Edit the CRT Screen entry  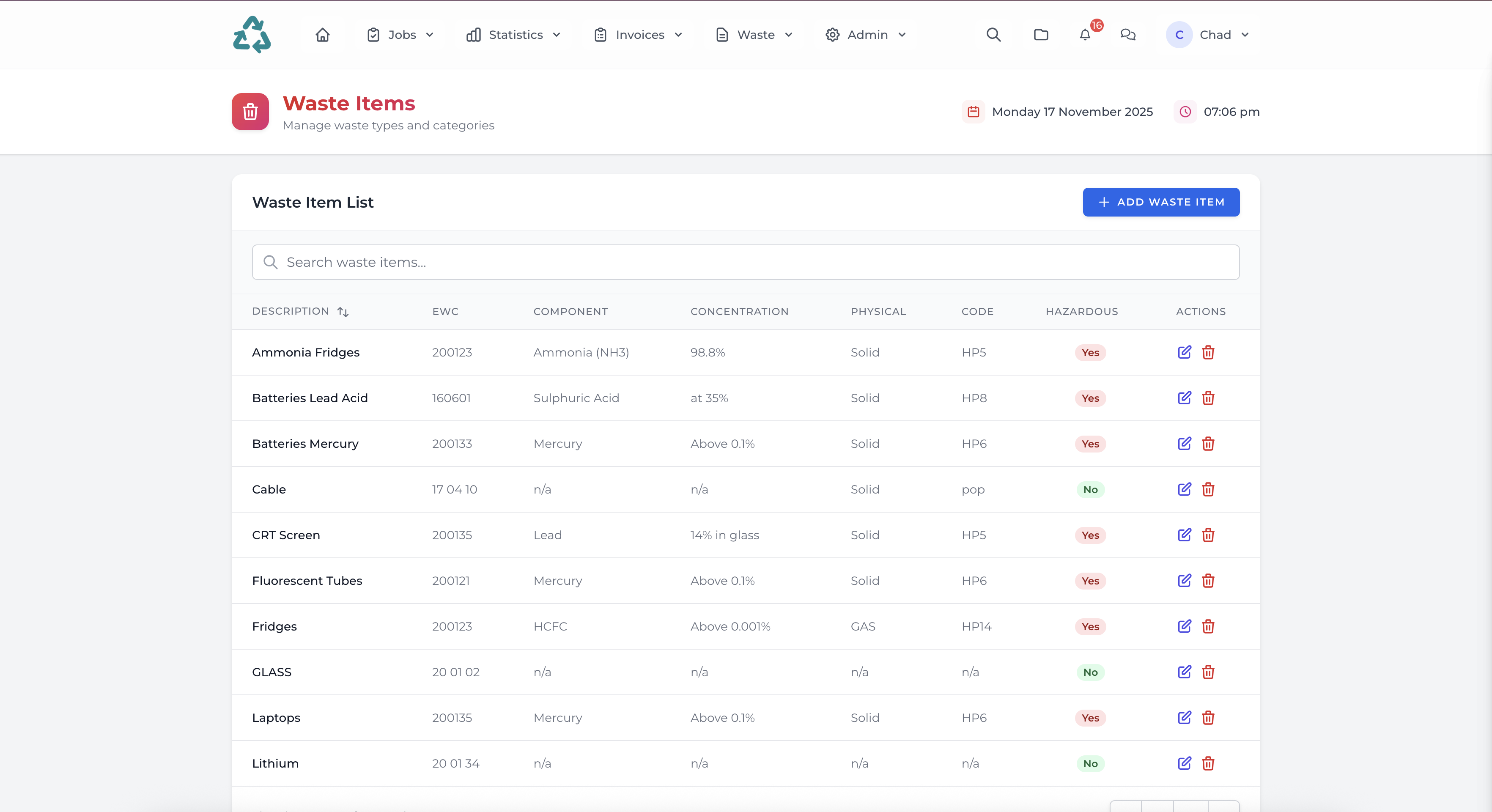pyautogui.click(x=1184, y=535)
